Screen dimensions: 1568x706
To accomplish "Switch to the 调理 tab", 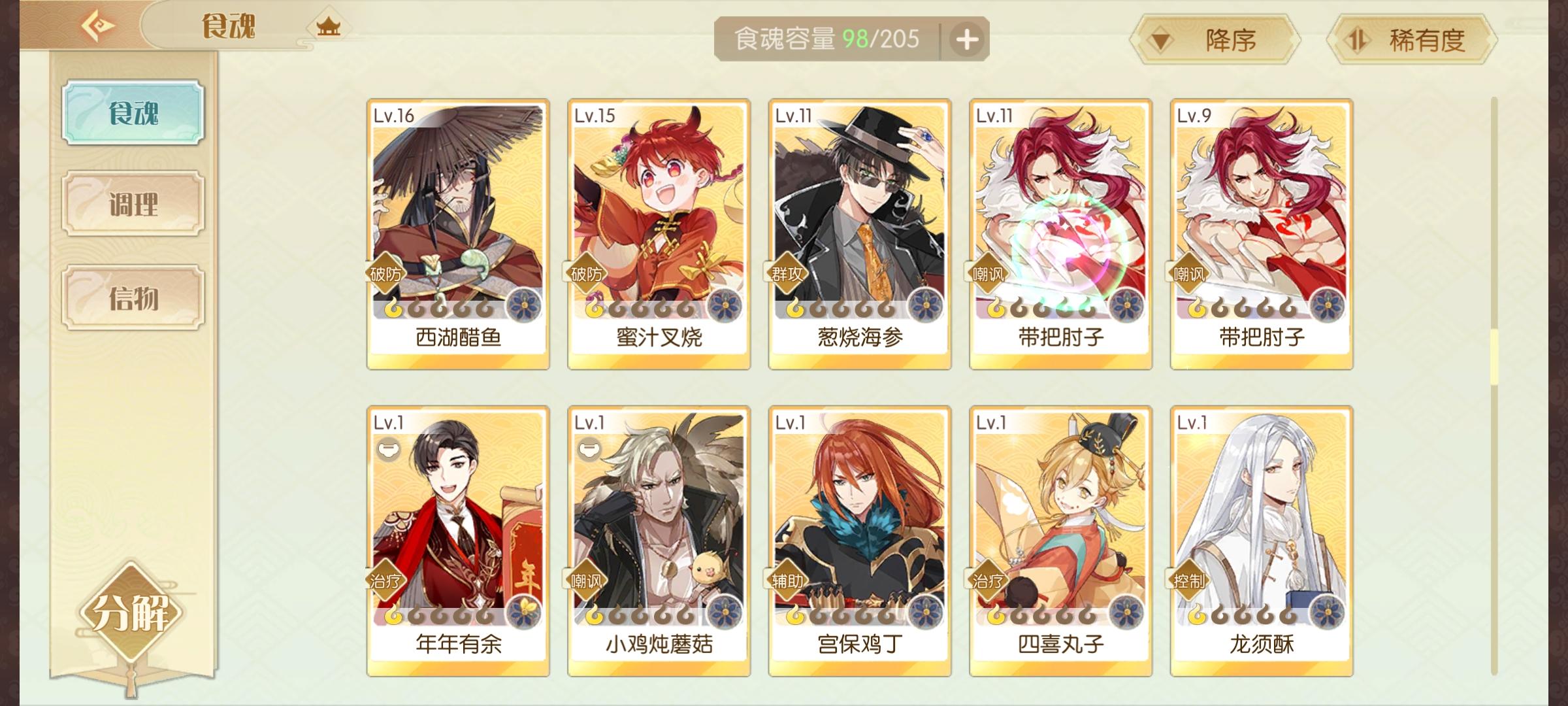I will coord(133,204).
